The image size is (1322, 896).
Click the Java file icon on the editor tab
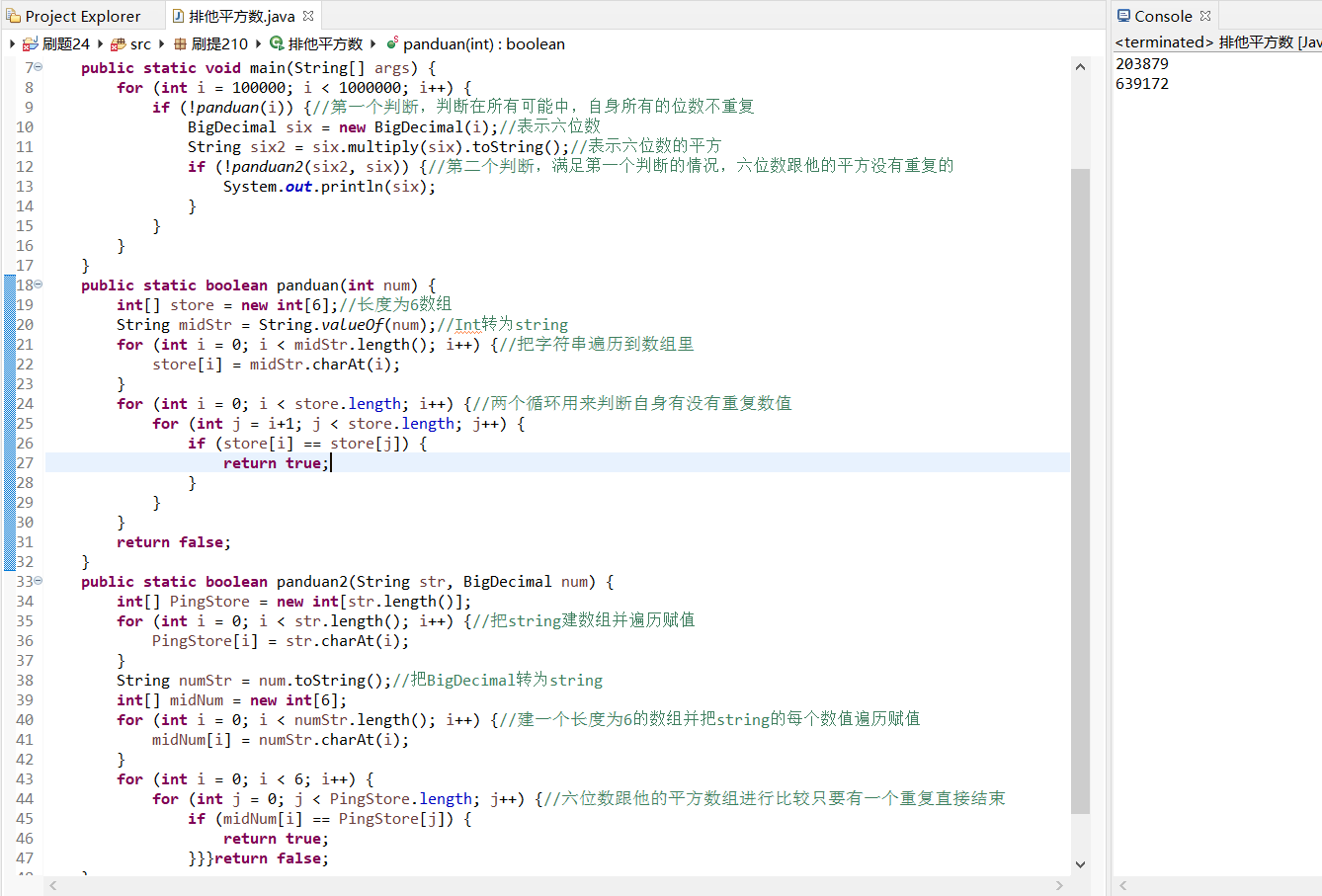tap(179, 16)
